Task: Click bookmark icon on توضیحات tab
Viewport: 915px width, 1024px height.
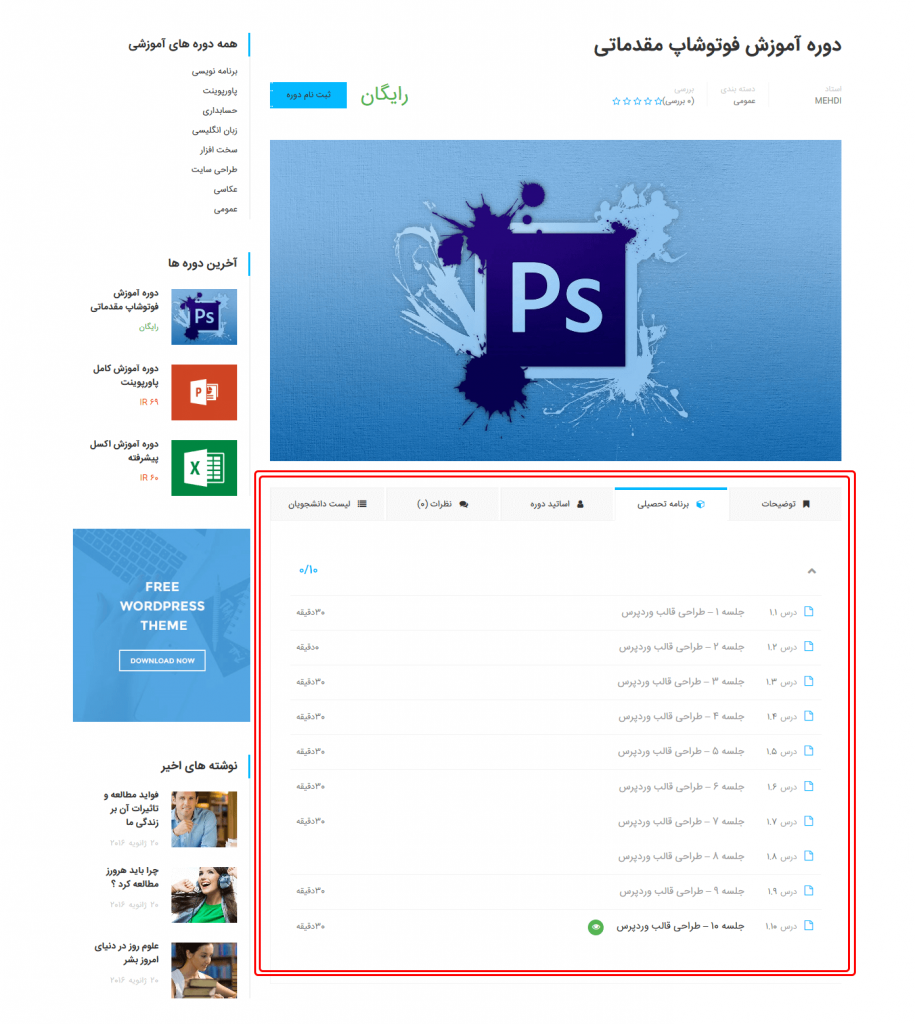Action: click(x=807, y=504)
